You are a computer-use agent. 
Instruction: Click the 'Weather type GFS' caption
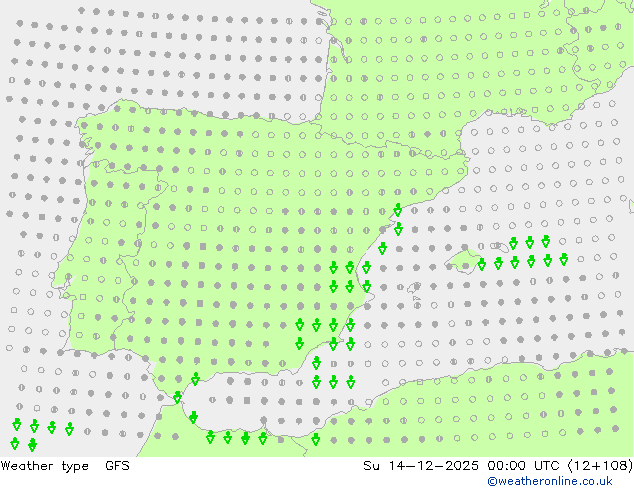point(65,466)
